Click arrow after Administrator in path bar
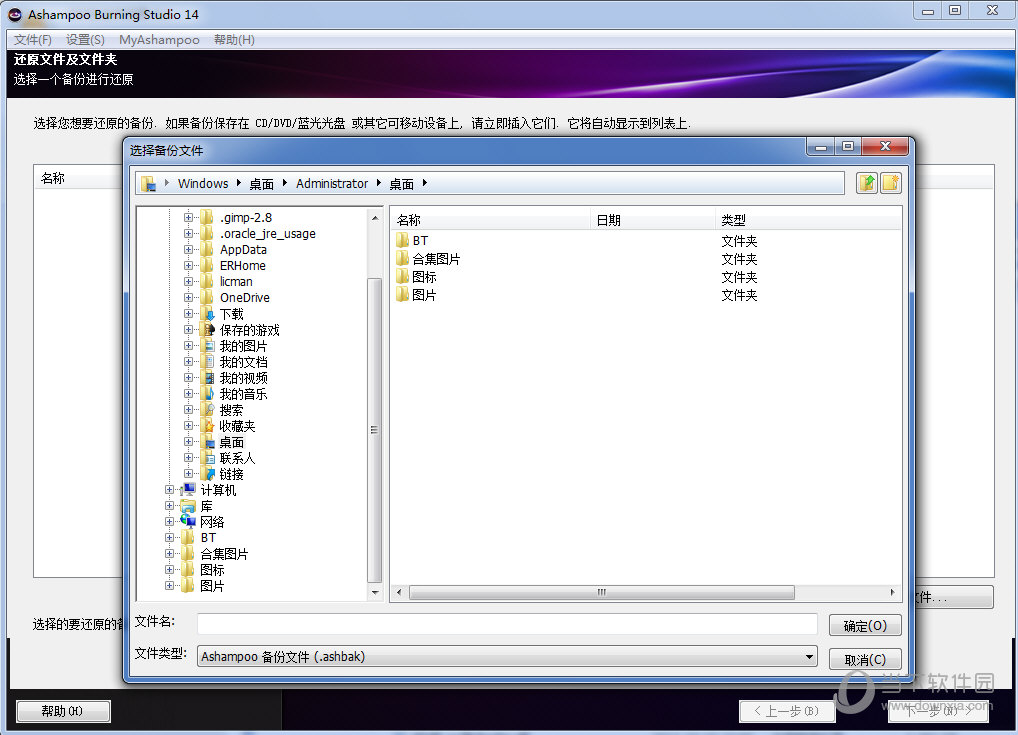 379,183
